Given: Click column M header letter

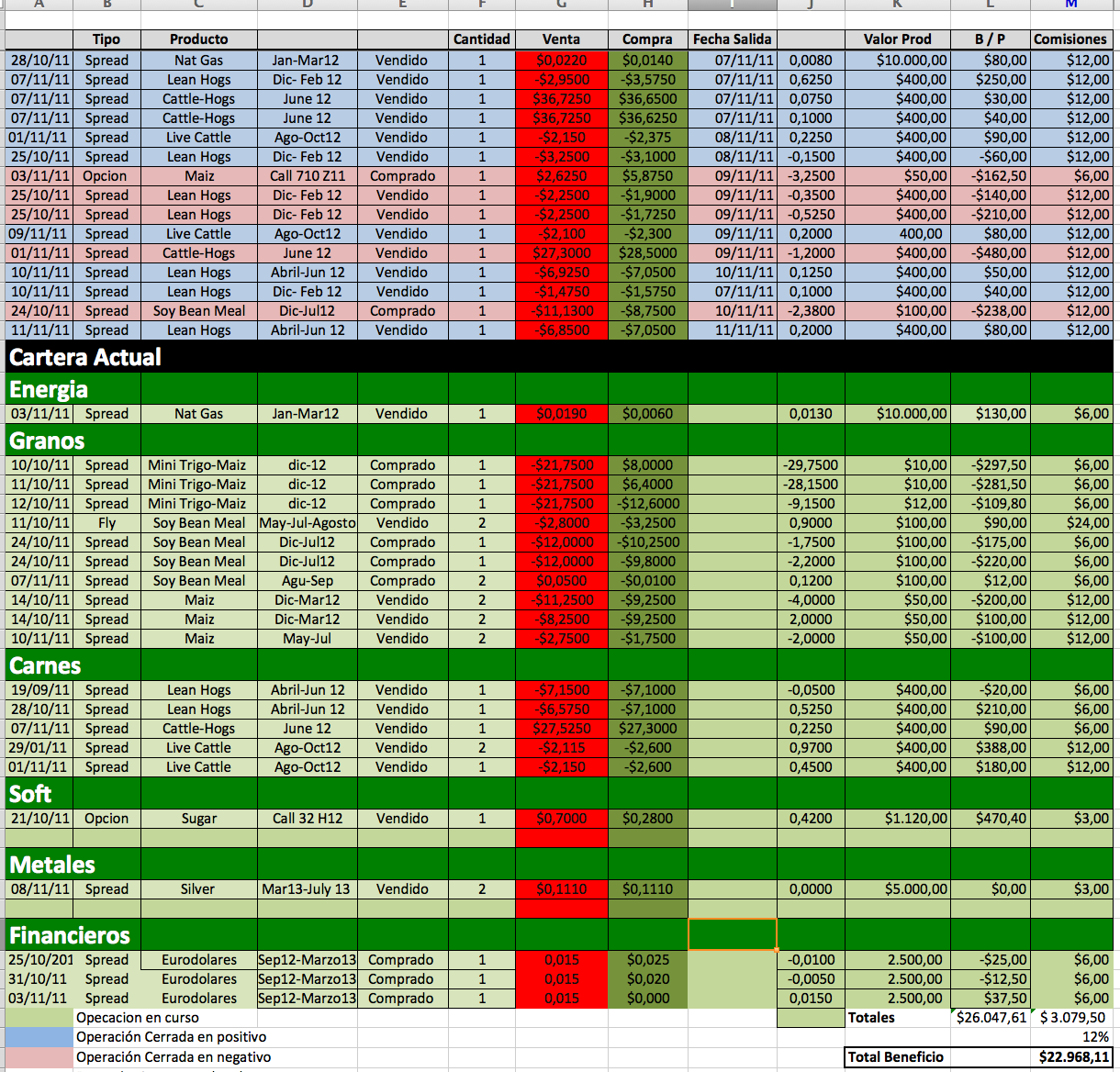Looking at the screenshot, I should point(1070,5).
